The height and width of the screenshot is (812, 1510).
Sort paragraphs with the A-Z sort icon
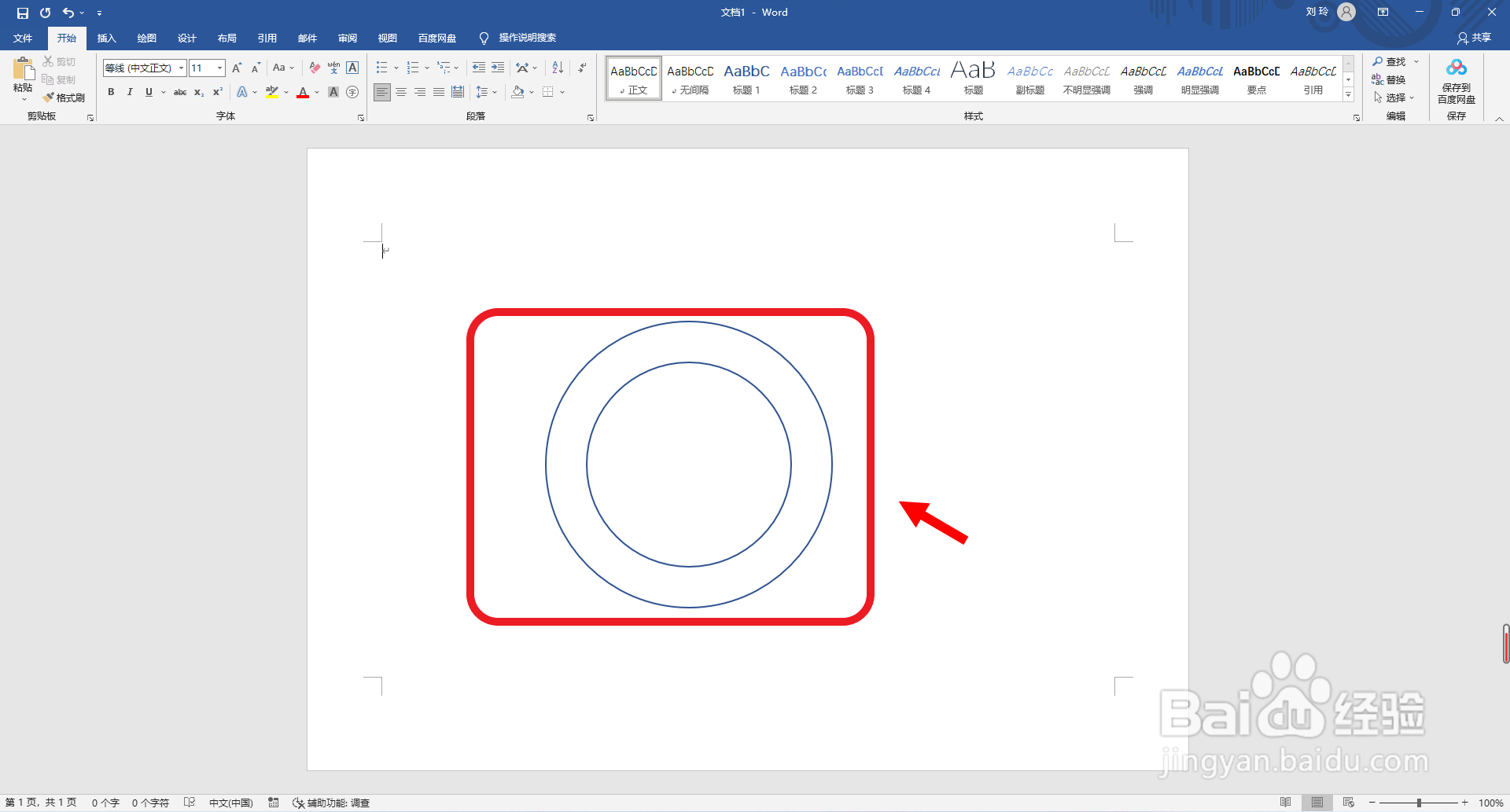click(558, 68)
